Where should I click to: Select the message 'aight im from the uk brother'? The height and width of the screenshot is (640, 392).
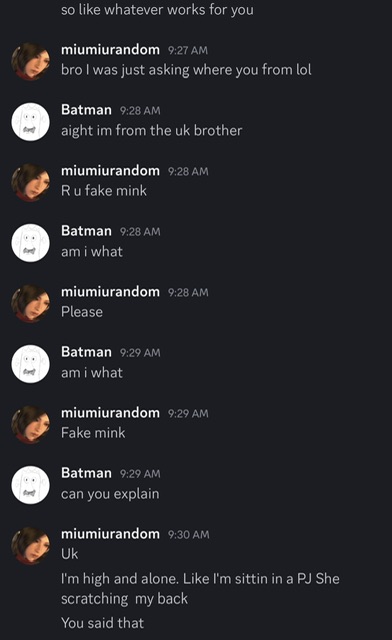(151, 131)
